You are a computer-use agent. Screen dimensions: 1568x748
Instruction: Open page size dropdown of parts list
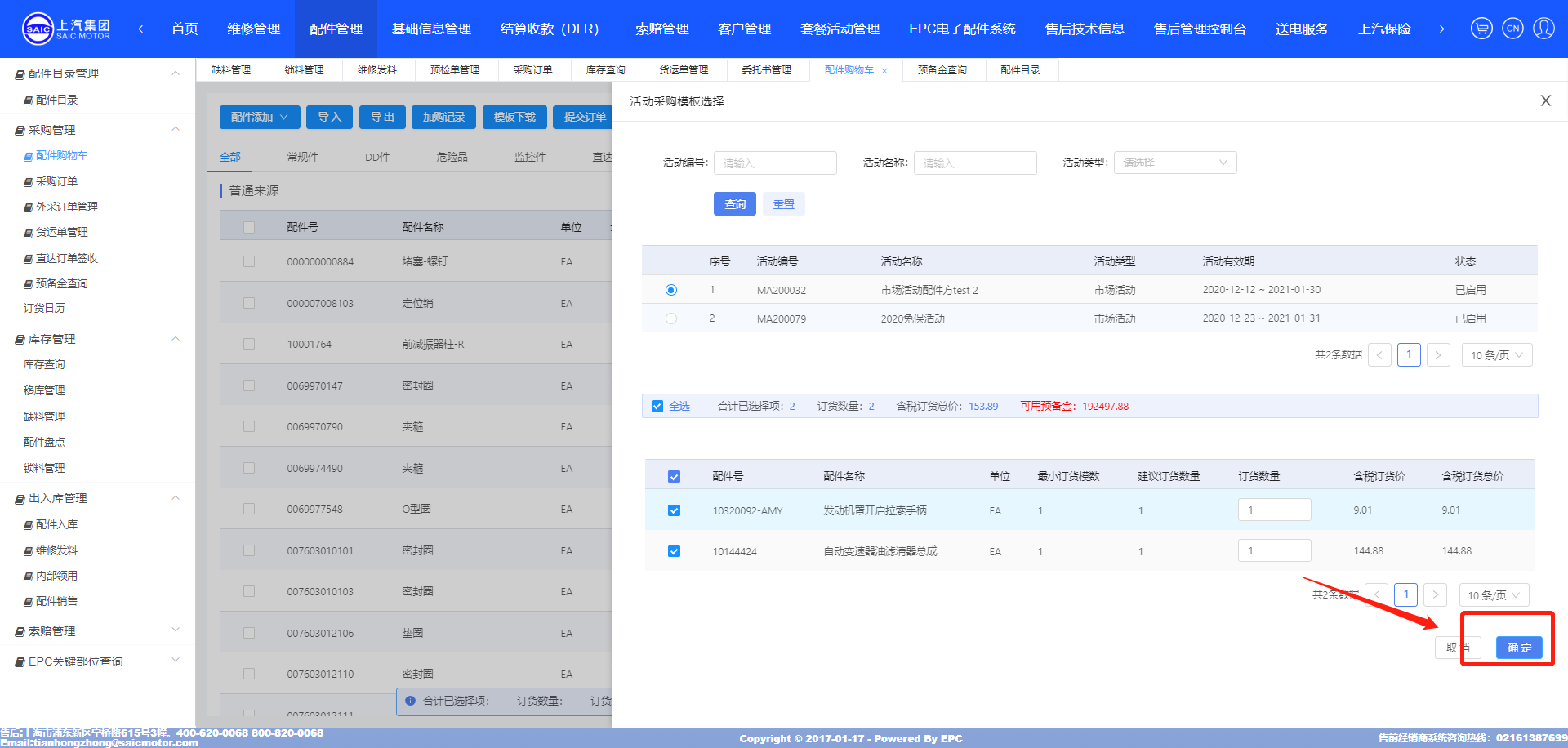tap(1494, 594)
